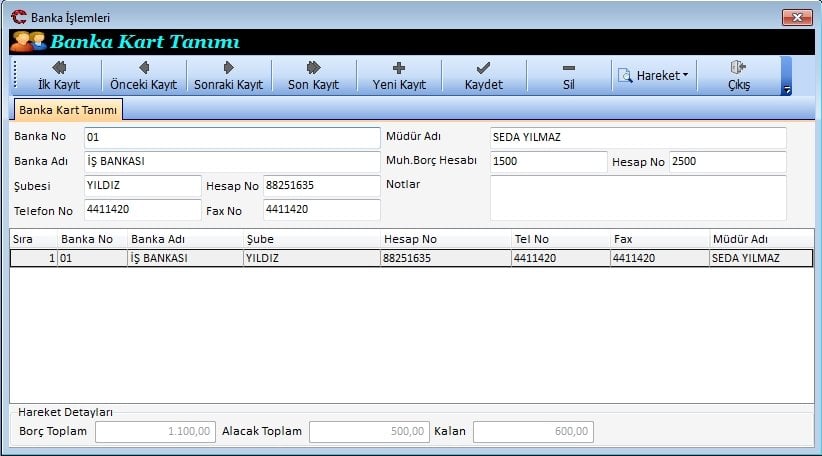822x456 pixels.
Task: Click the Şube column header
Action: (x=312, y=239)
